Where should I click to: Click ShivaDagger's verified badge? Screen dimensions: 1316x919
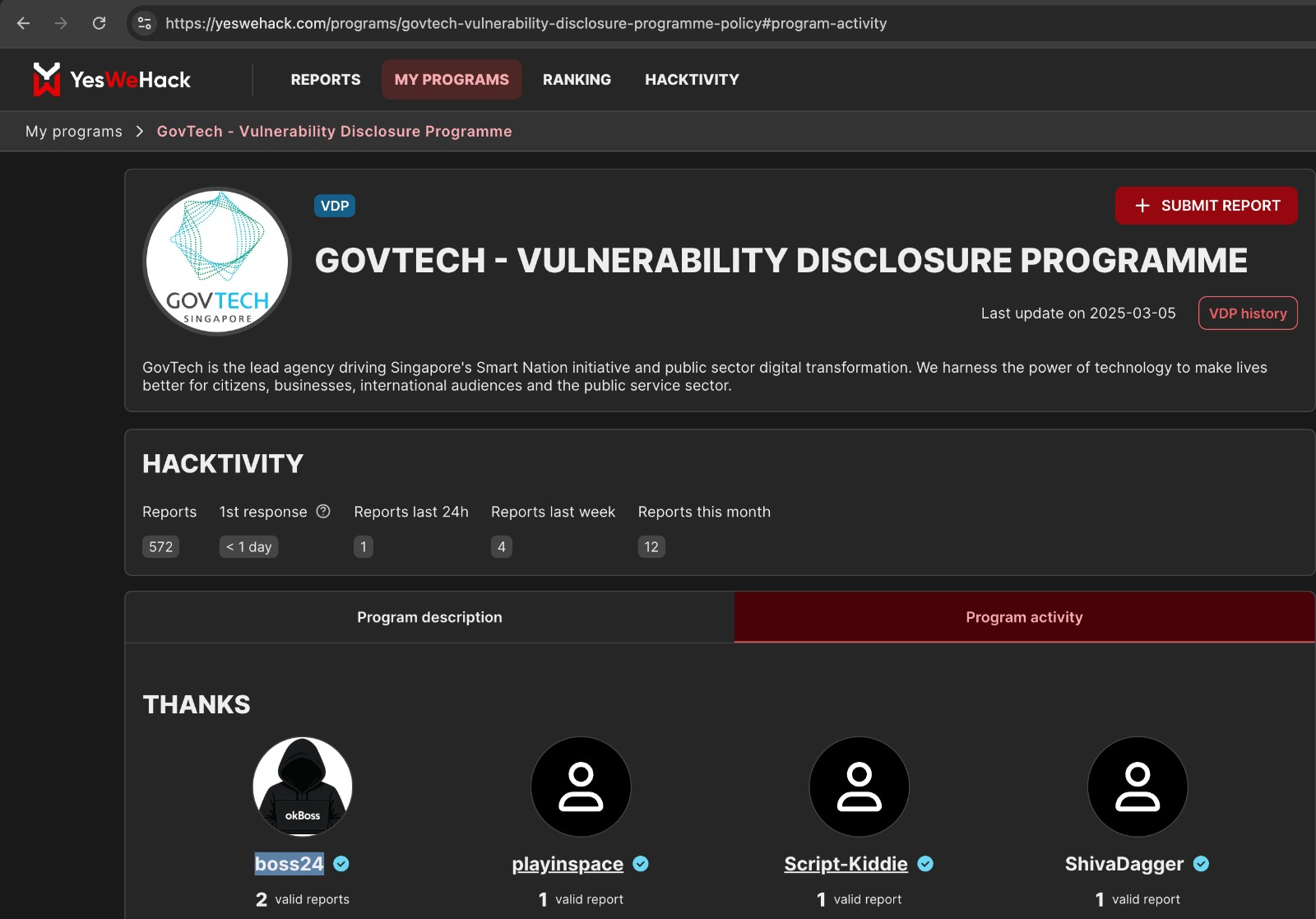point(1201,864)
